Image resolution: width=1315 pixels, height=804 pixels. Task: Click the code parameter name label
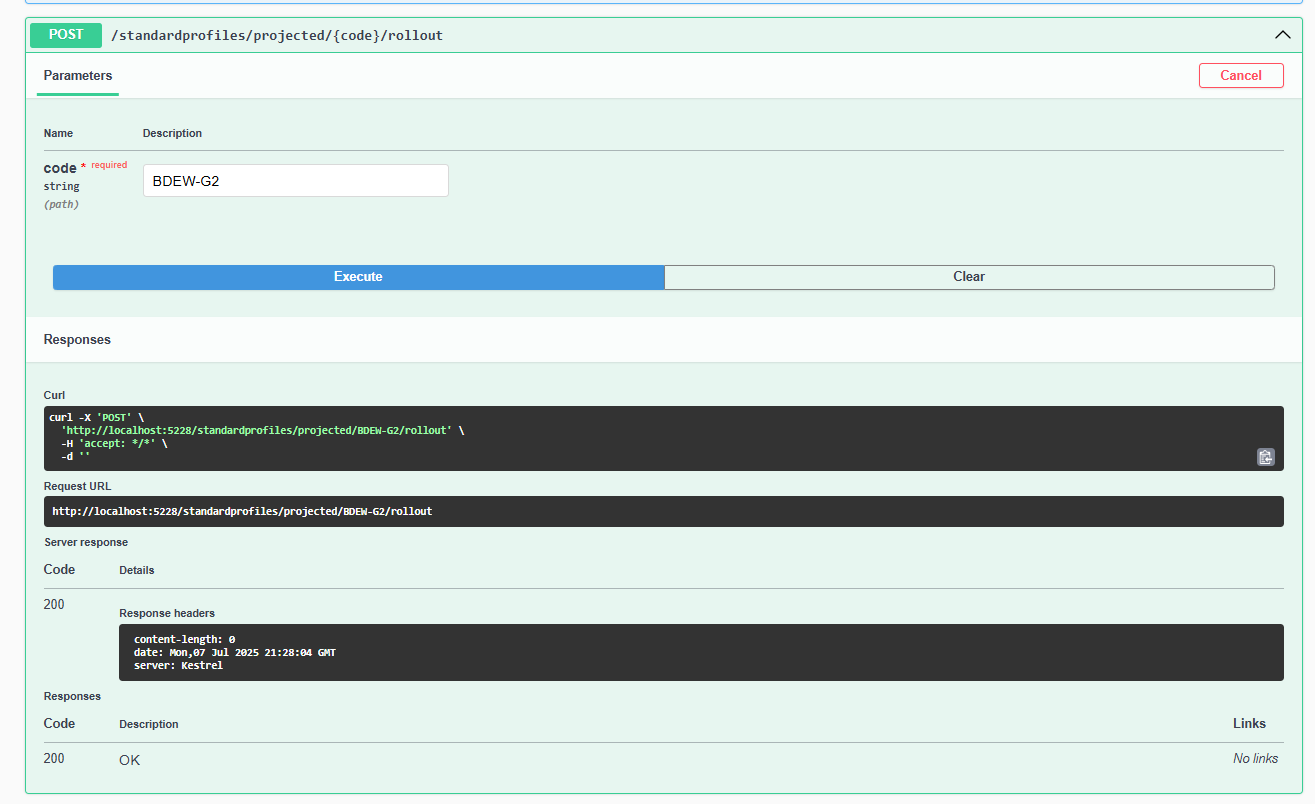click(60, 168)
